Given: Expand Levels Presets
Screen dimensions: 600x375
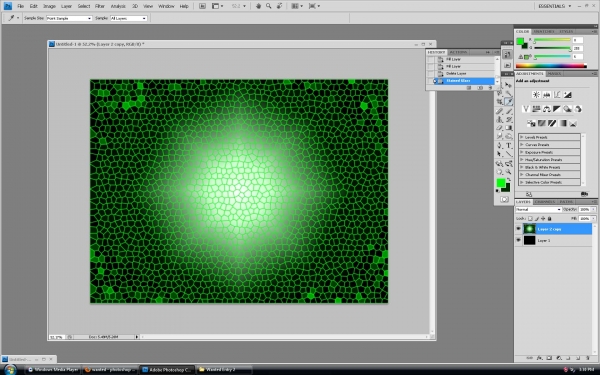Looking at the screenshot, I should [x=521, y=137].
